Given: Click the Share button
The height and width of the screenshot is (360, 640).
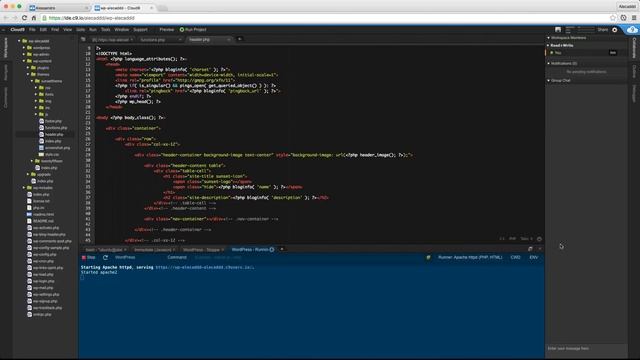Looking at the screenshot, I should pyautogui.click(x=603, y=29).
